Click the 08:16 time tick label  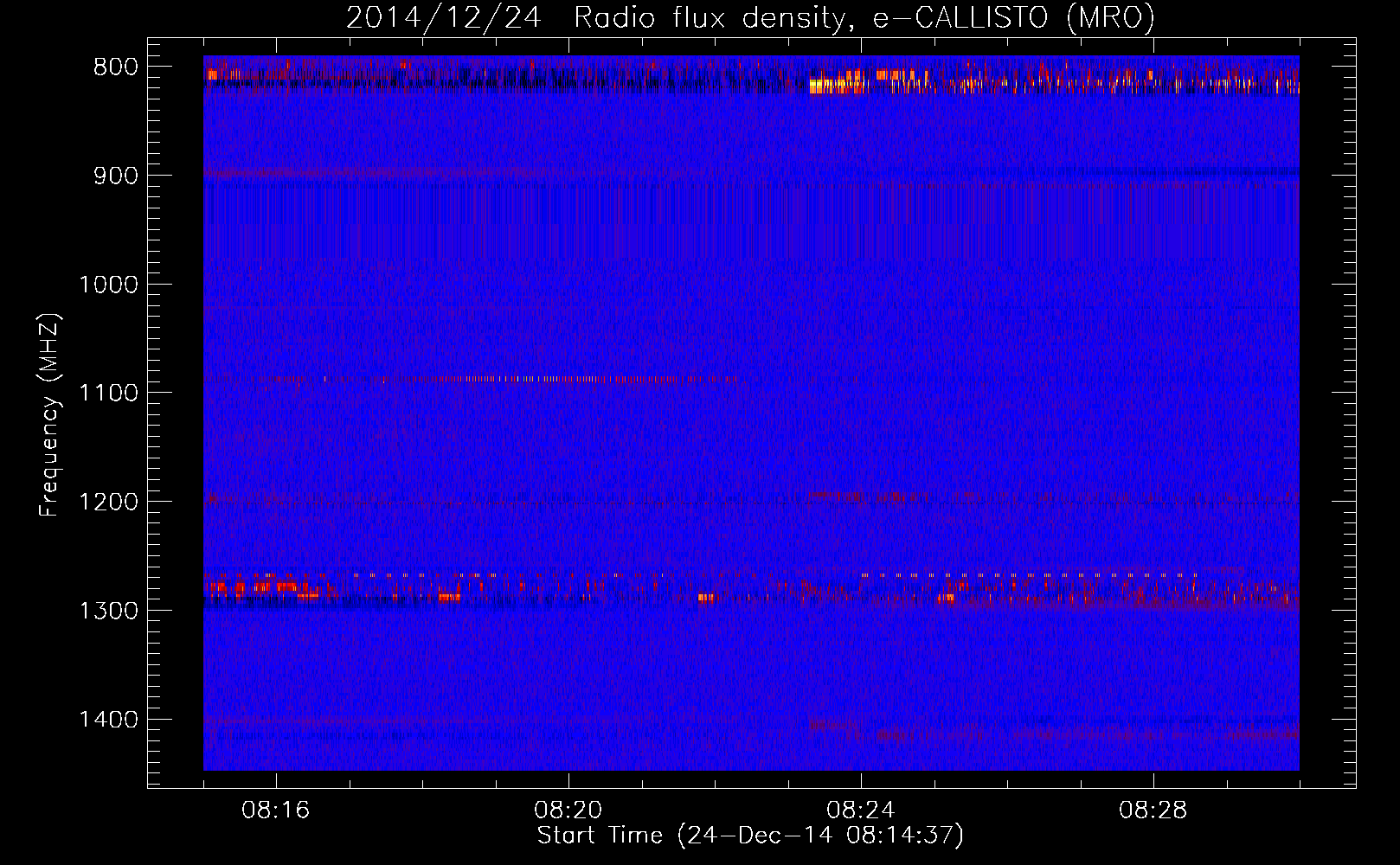tap(276, 811)
